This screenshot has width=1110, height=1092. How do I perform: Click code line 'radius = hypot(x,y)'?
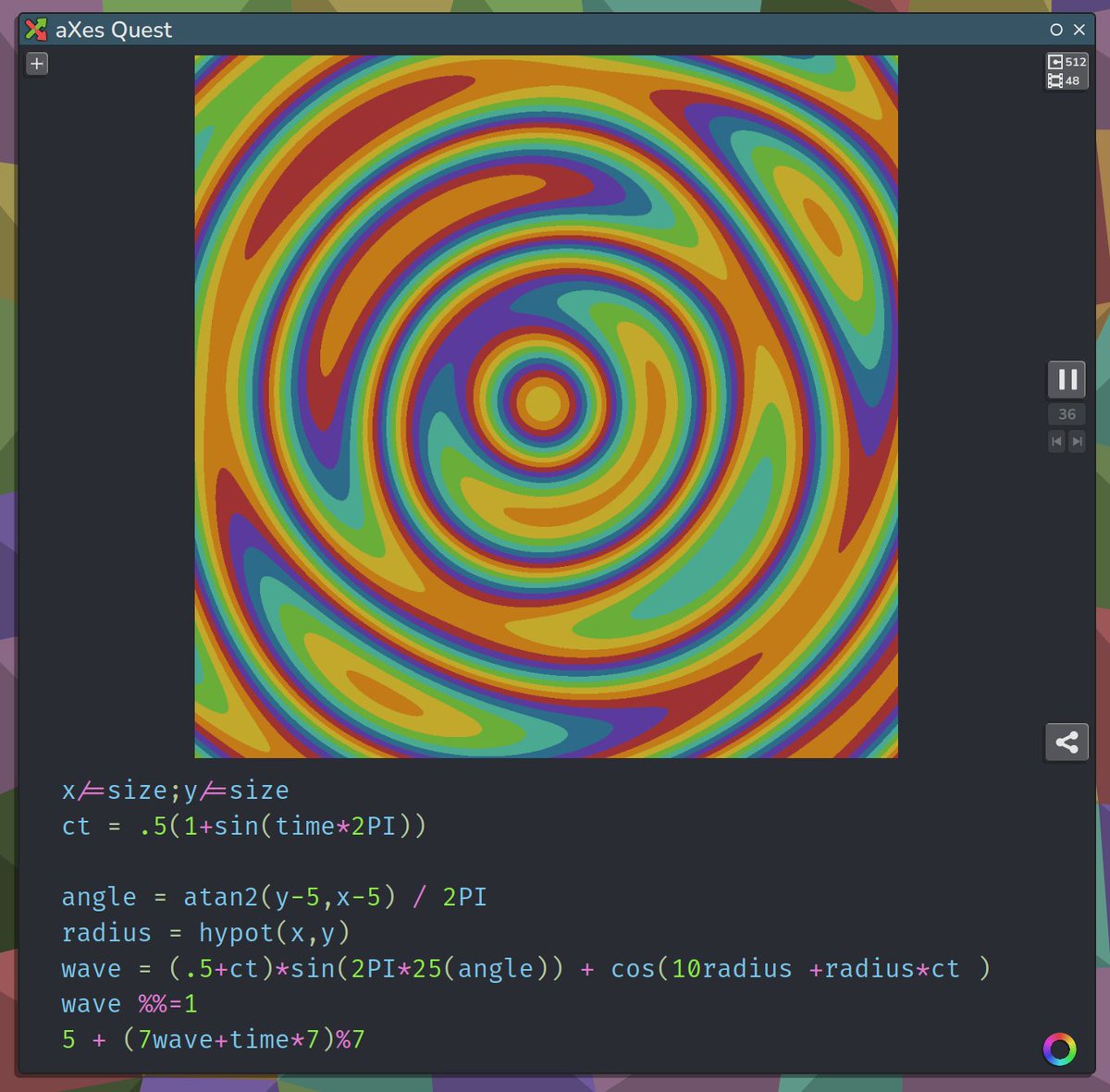206,933
